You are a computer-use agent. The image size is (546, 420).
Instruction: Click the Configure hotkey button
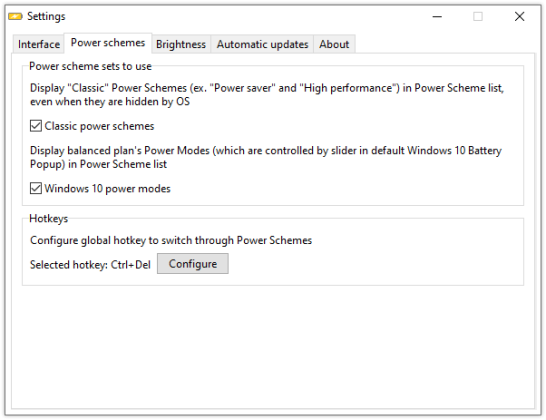pos(193,264)
